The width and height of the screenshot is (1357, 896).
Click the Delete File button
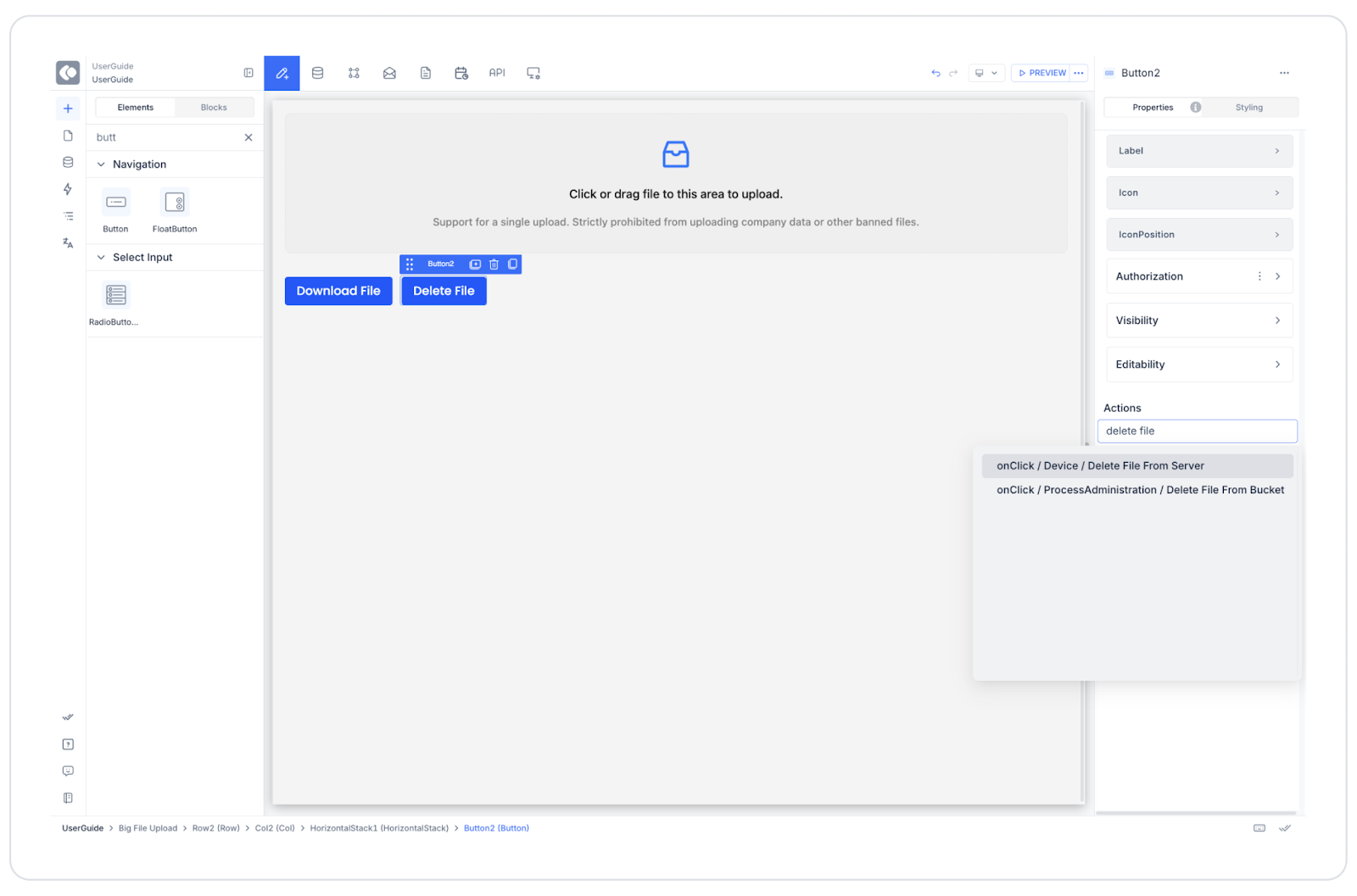tap(444, 291)
